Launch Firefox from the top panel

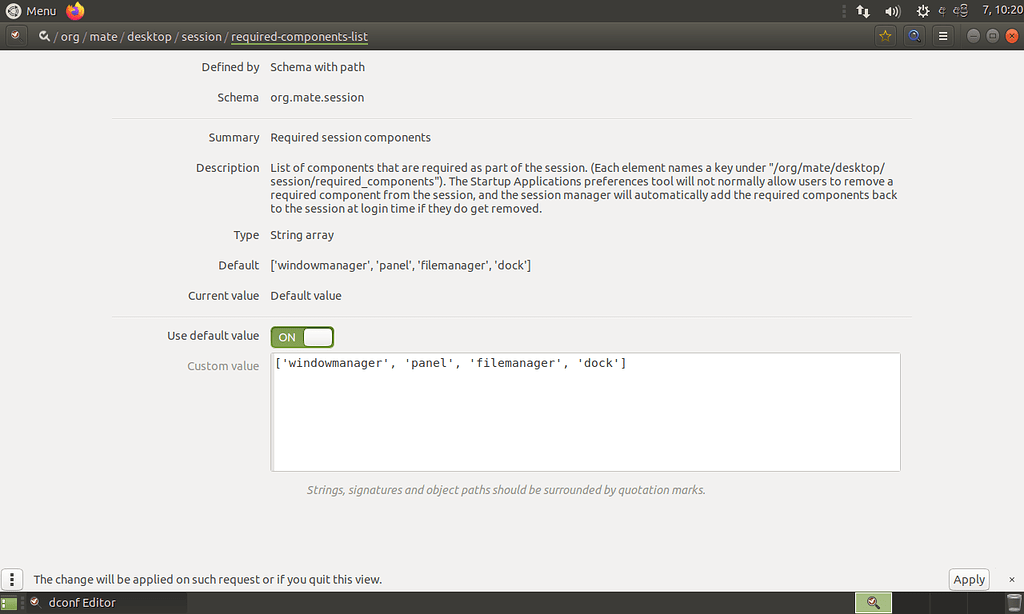point(76,11)
